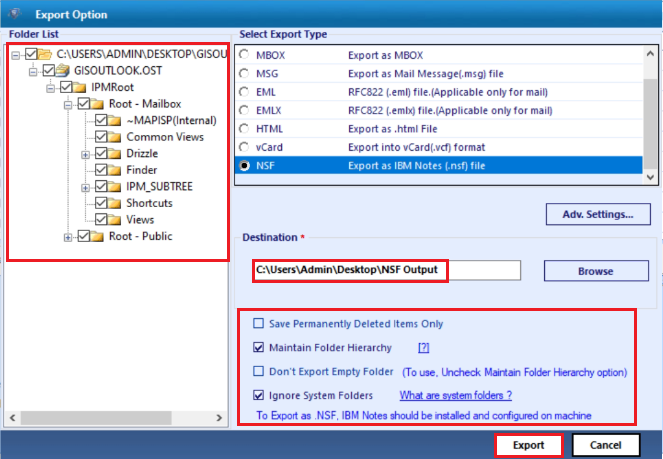Collapse the C:\USERS\ADMIN root tree node
This screenshot has height=459, width=663.
16,55
